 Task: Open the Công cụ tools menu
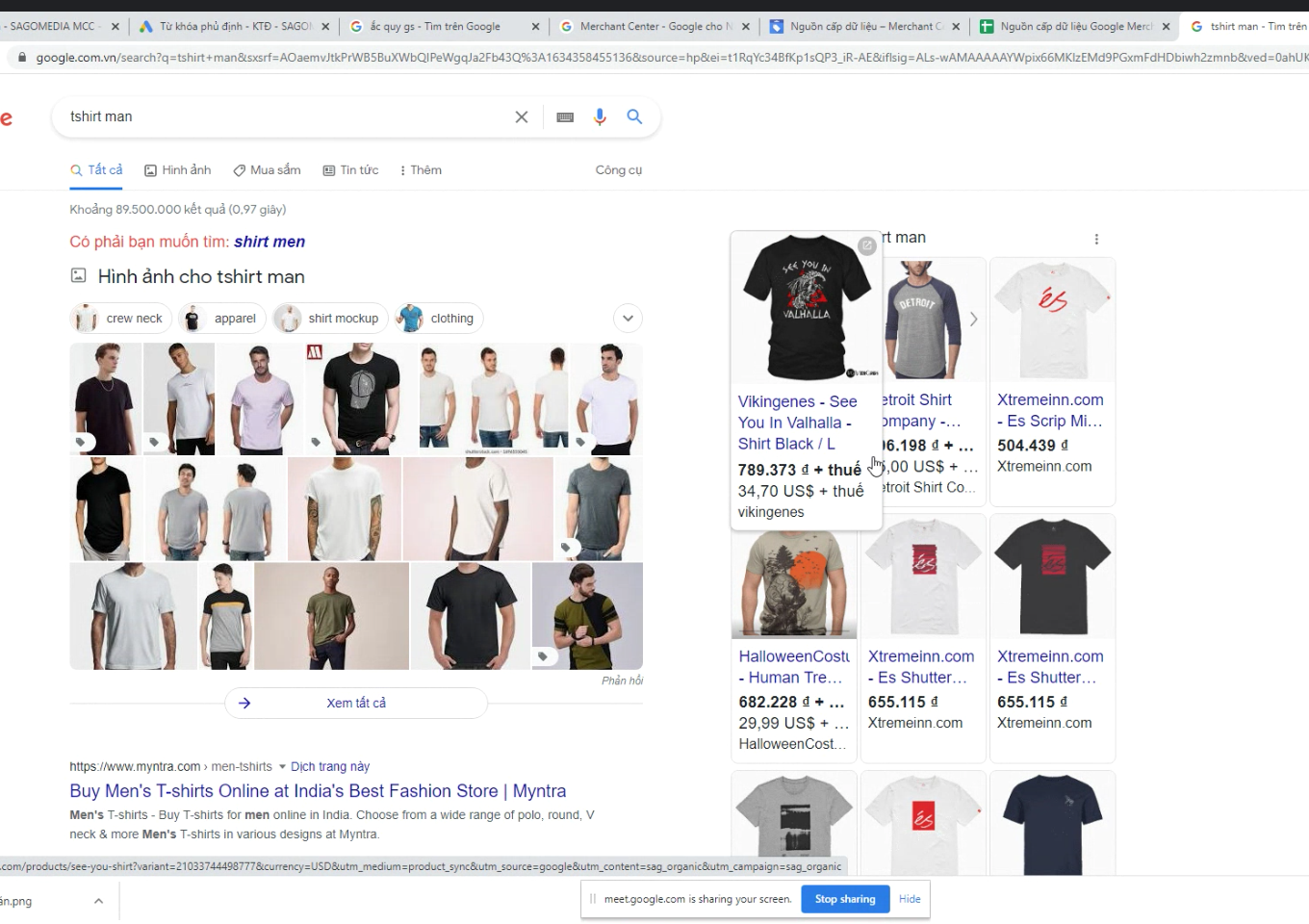pyautogui.click(x=618, y=170)
